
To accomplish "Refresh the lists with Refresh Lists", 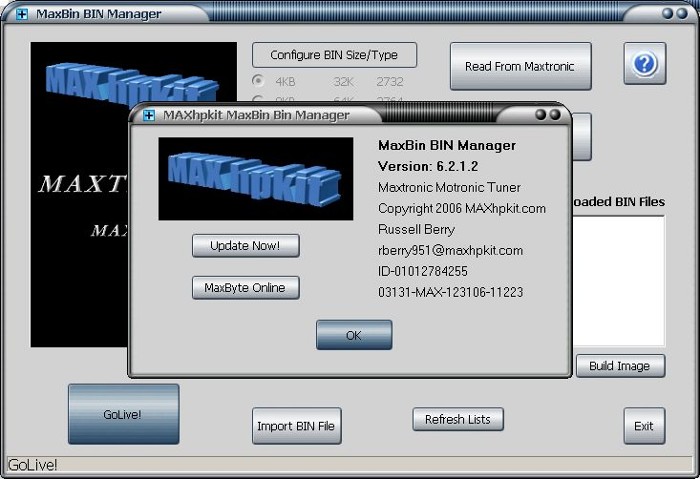I will click(457, 419).
